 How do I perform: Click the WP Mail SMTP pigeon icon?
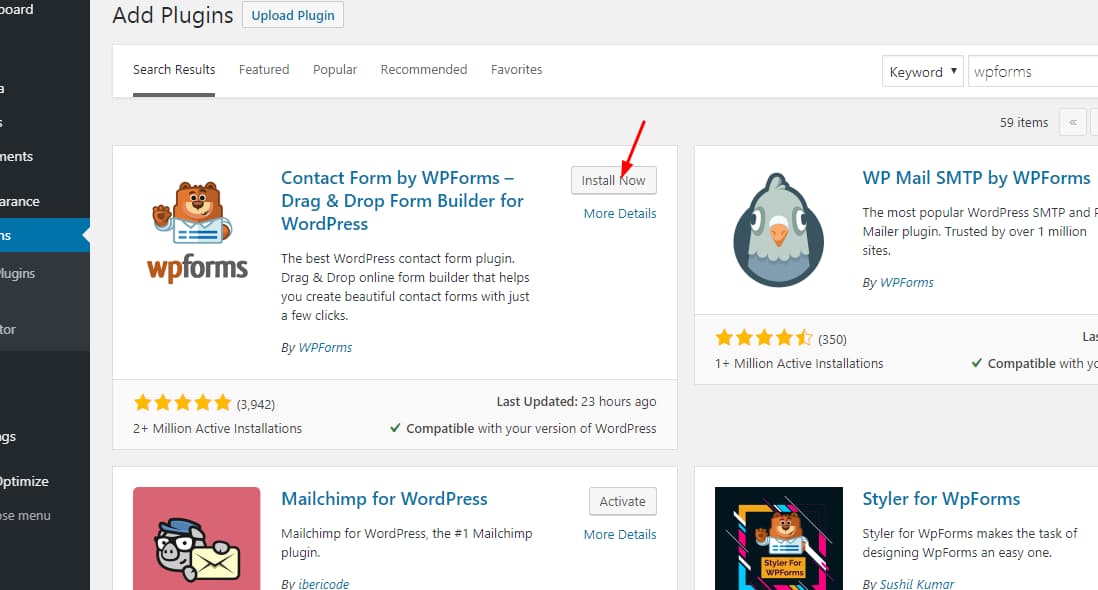778,231
